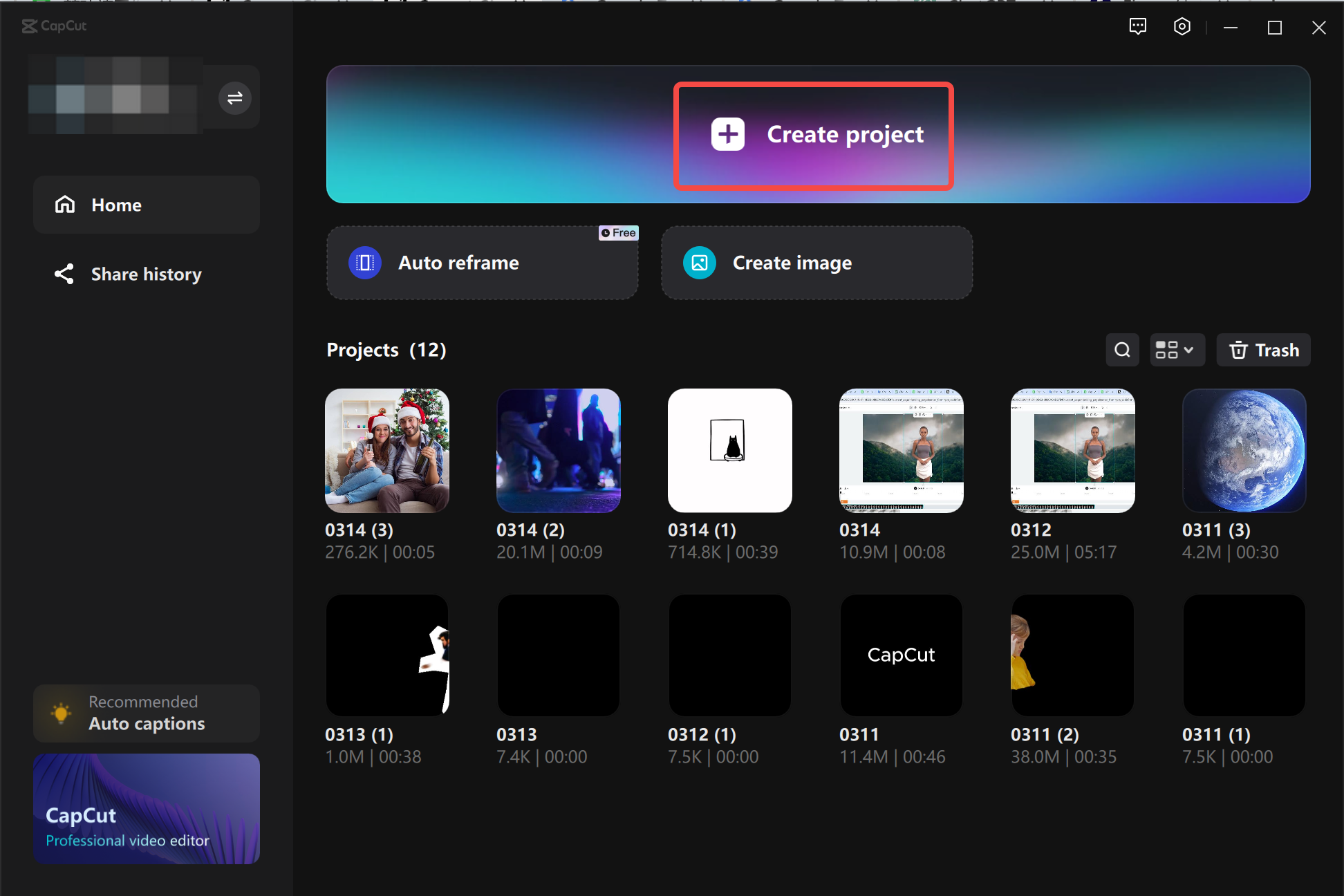1344x896 pixels.
Task: Open the 0314 (2) project thumbnail
Action: [558, 450]
